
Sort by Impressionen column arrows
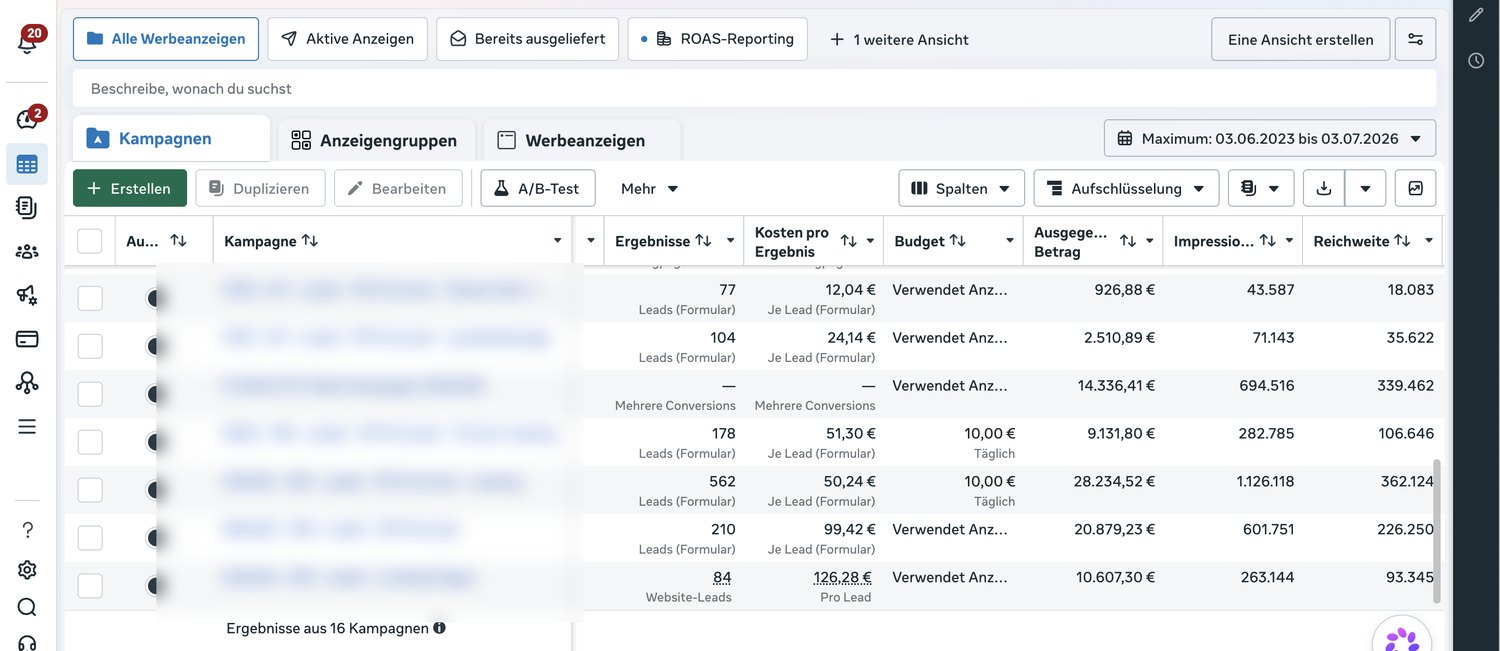1268,241
